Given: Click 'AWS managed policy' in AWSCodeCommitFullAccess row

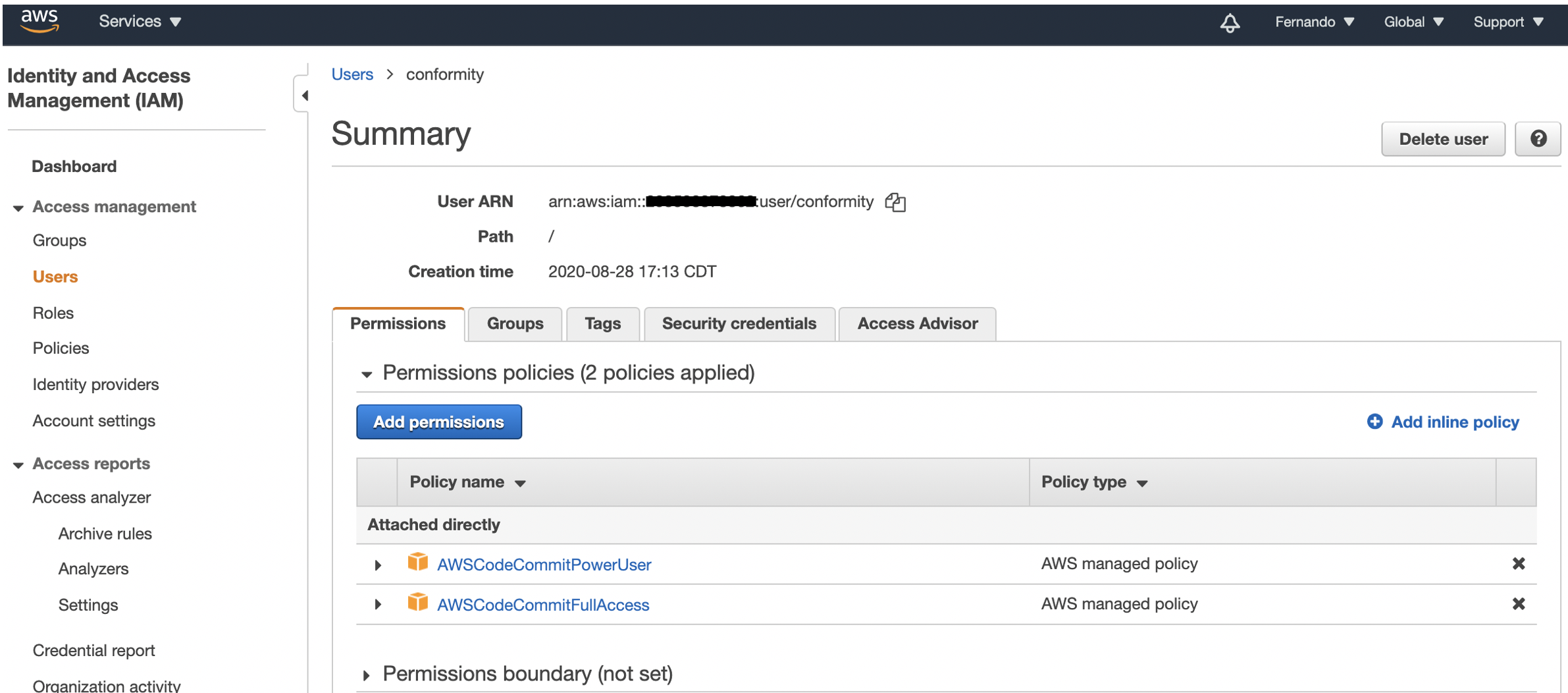Looking at the screenshot, I should tap(1119, 604).
